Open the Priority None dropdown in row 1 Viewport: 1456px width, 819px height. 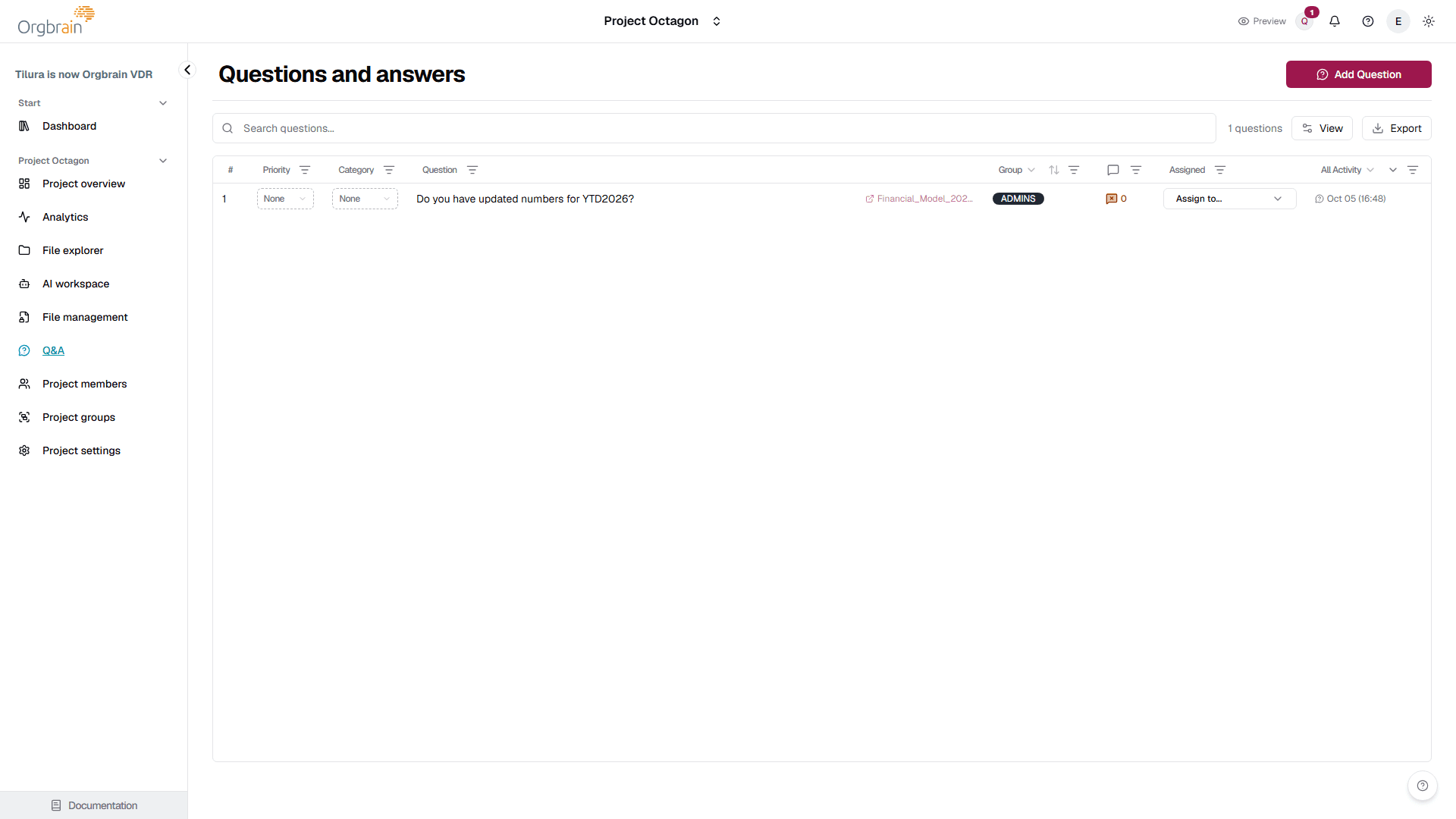pyautogui.click(x=285, y=199)
